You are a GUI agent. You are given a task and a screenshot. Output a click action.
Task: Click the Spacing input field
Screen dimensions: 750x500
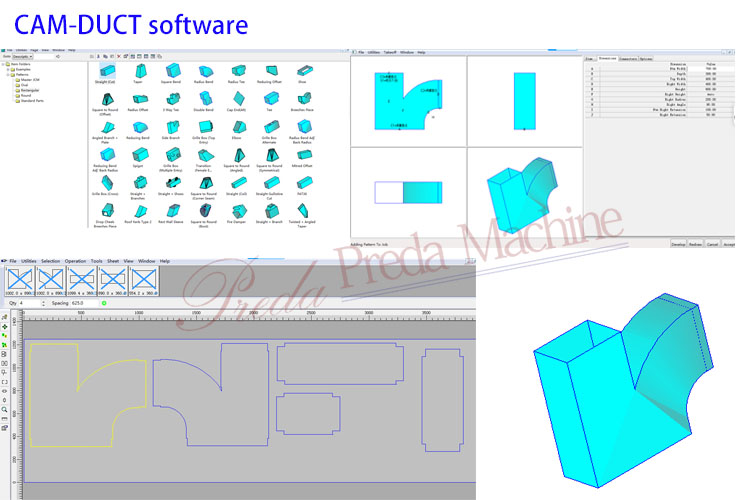pyautogui.click(x=84, y=303)
